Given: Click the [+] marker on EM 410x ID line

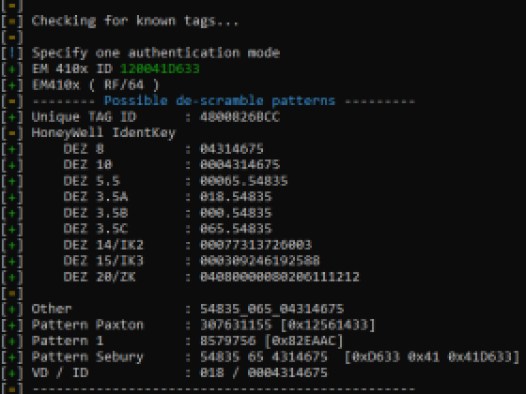Looking at the screenshot, I should pyautogui.click(x=12, y=69).
